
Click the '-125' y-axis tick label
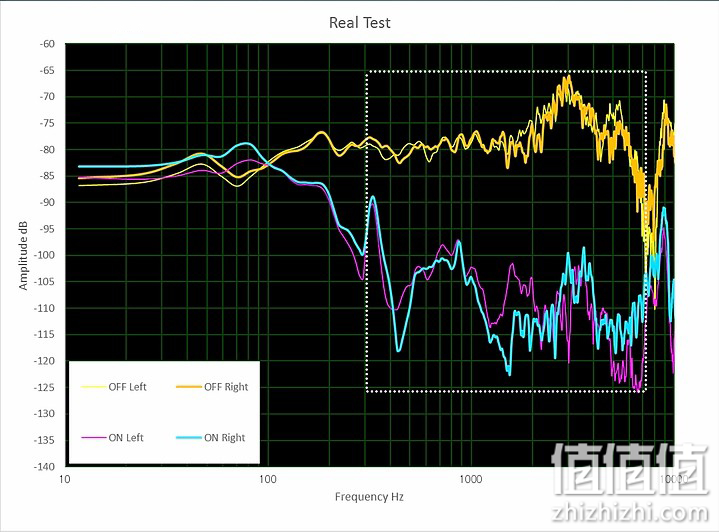tap(45, 388)
